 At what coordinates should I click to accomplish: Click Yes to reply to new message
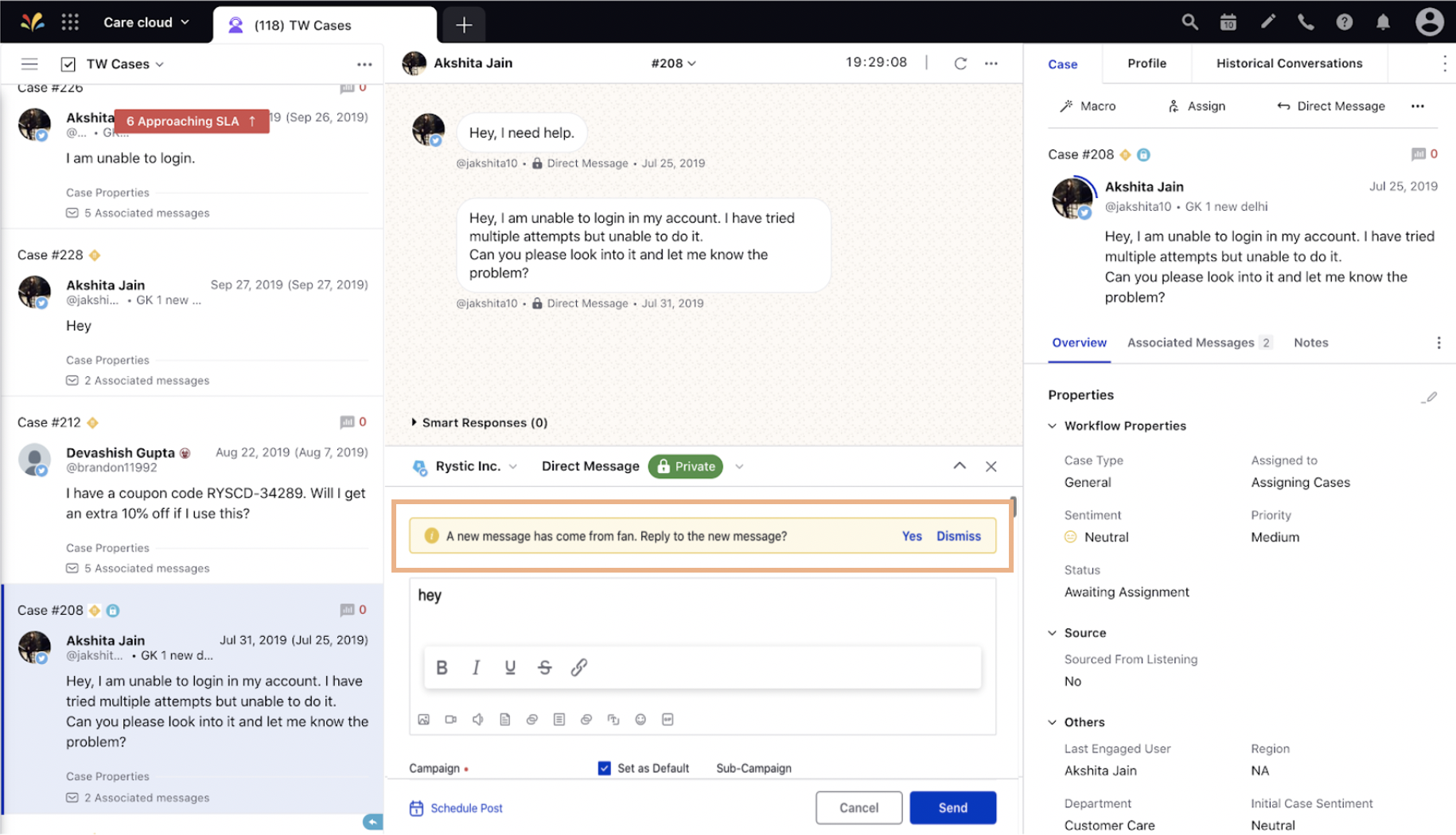(x=912, y=536)
